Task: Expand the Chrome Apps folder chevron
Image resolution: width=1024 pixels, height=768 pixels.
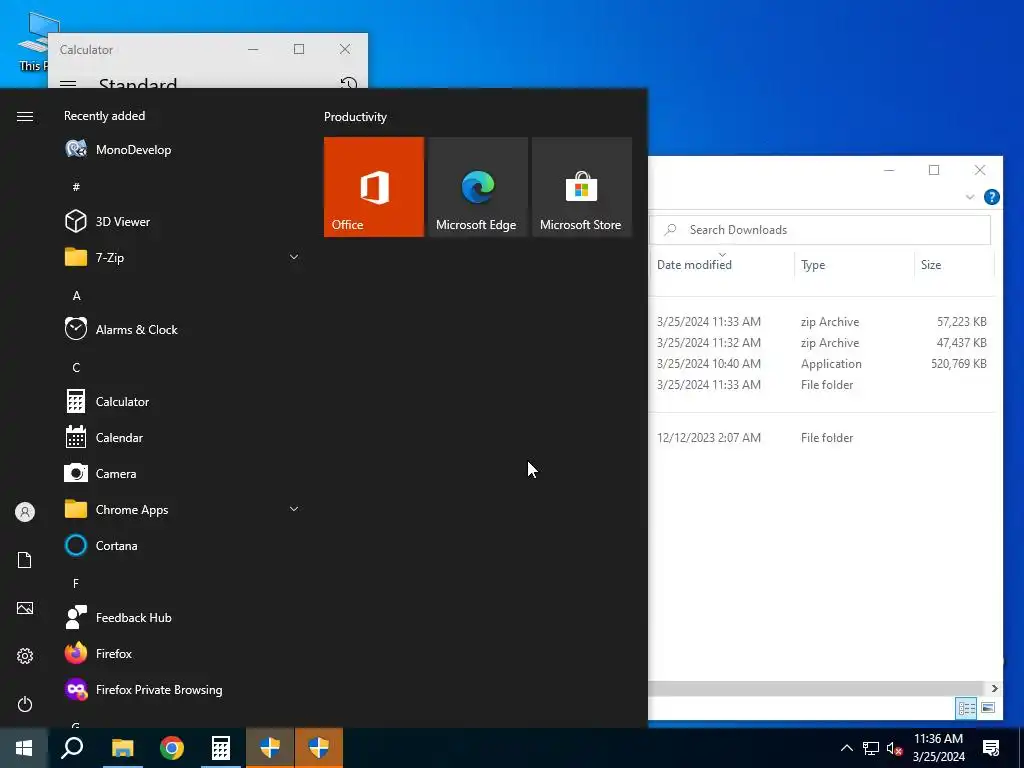Action: (294, 509)
